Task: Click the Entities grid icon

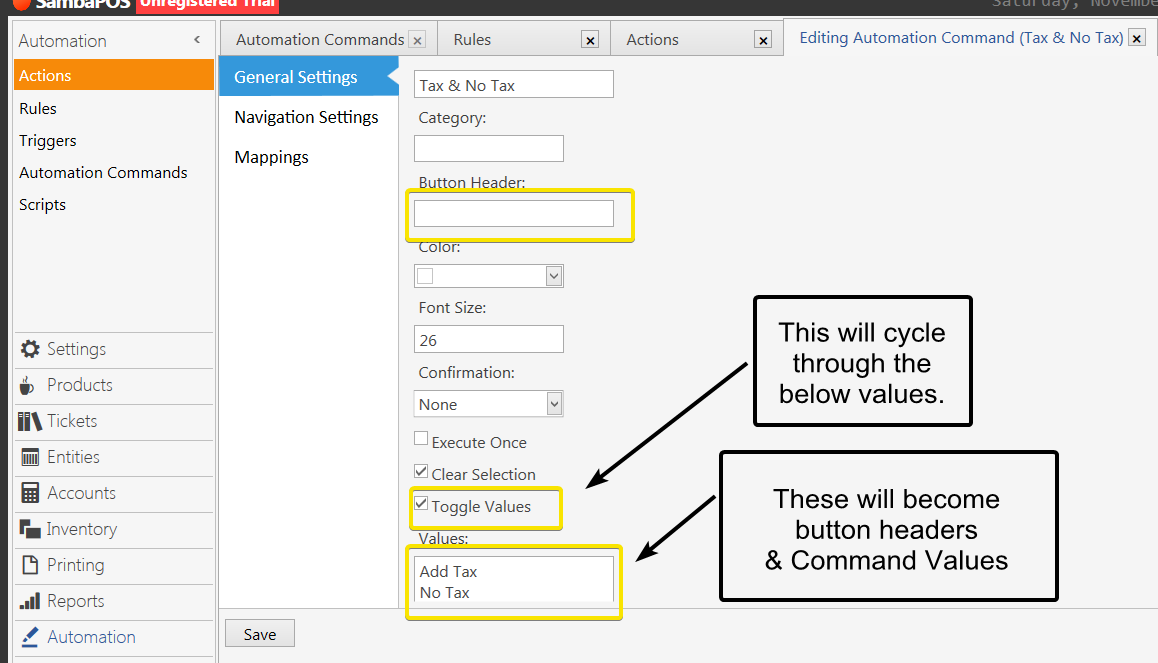Action: tap(29, 457)
